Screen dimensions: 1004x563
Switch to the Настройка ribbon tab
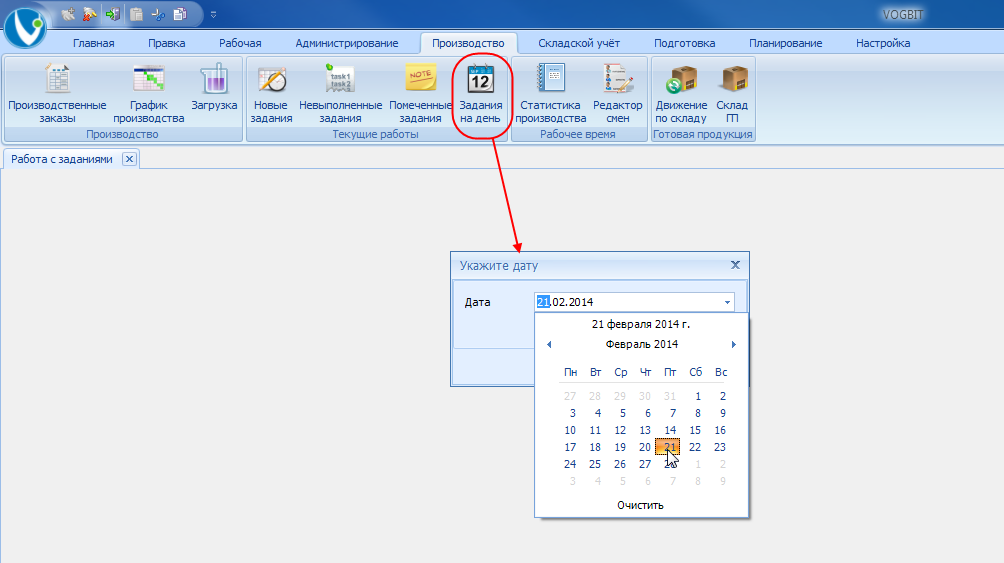883,43
